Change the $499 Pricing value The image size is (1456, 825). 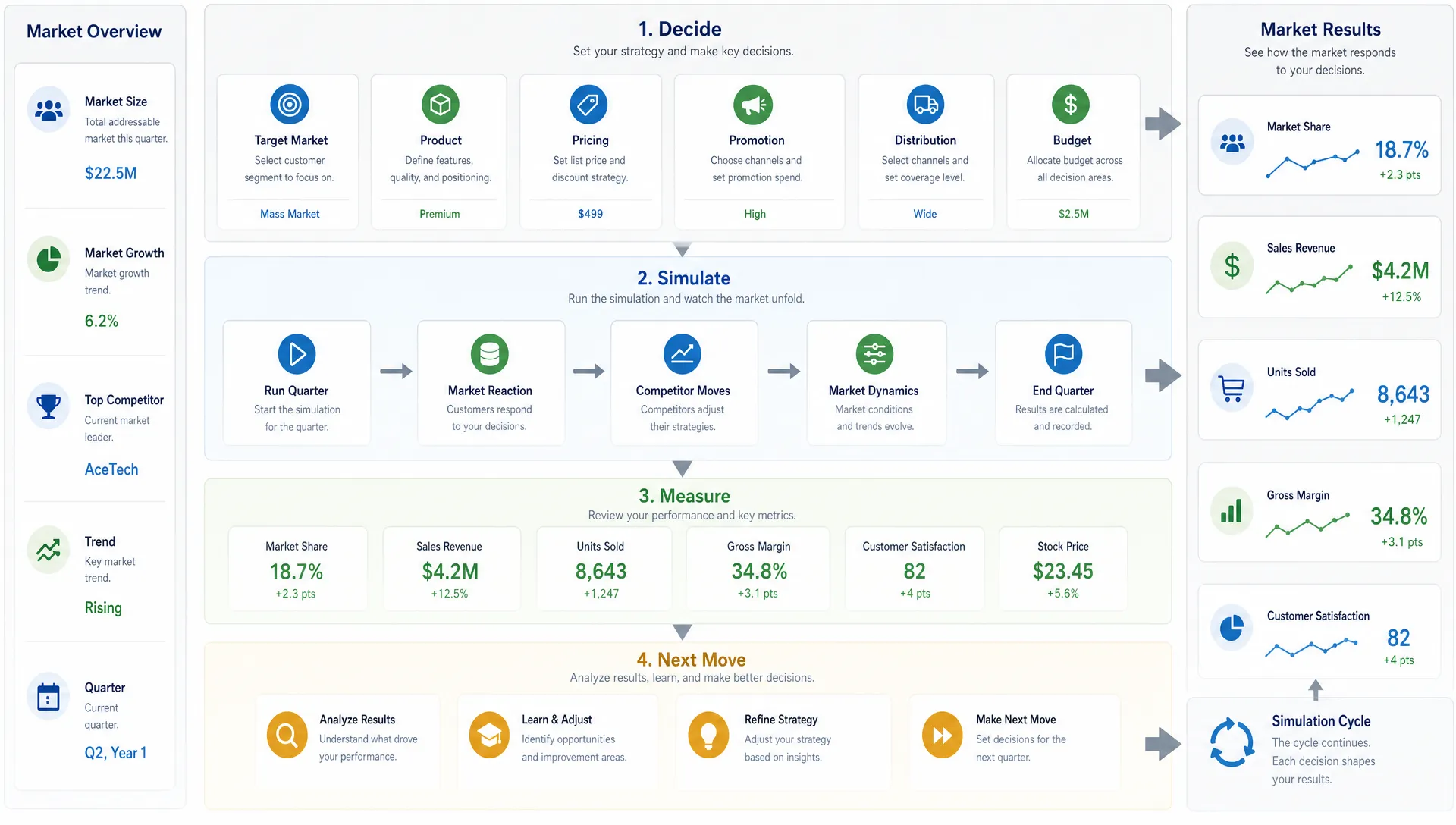590,215
